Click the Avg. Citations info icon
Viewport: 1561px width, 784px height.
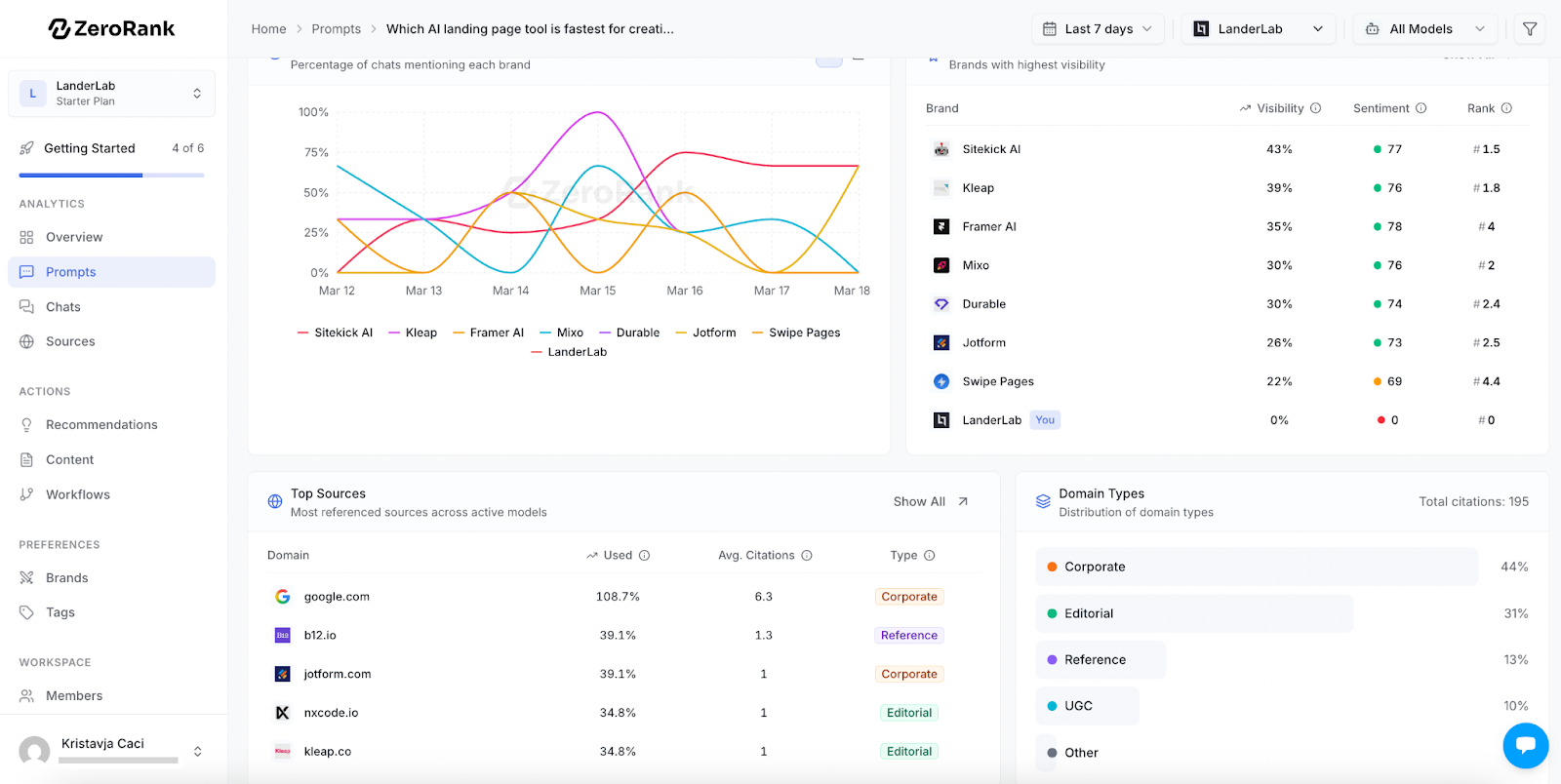pyautogui.click(x=807, y=556)
